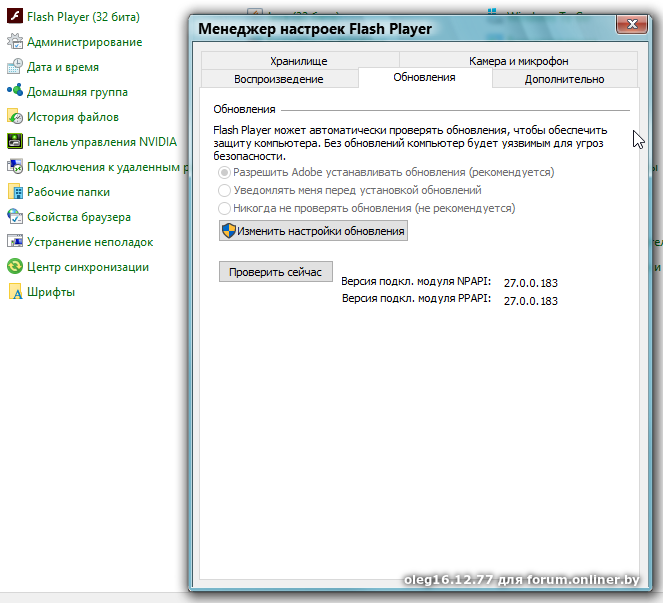Image resolution: width=663 pixels, height=603 pixels.
Task: Click the Дата и время clock icon
Action: tap(15, 66)
